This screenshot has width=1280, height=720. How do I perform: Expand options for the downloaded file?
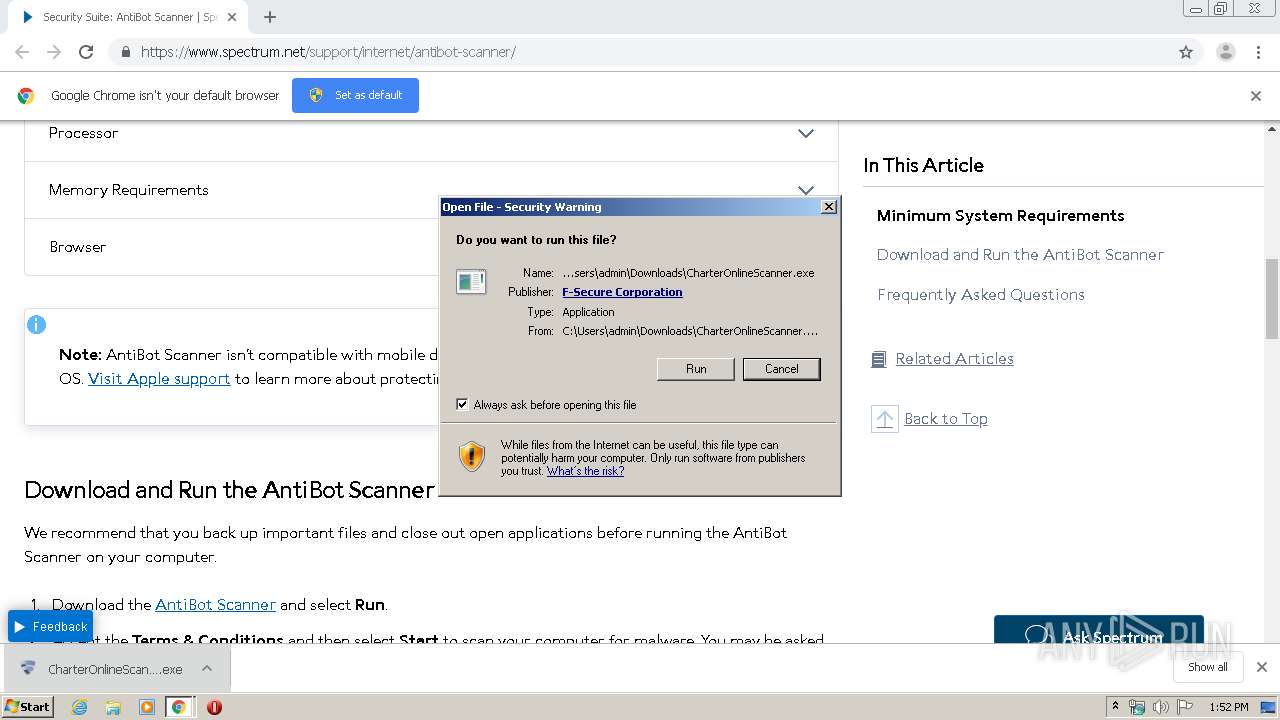pos(207,669)
